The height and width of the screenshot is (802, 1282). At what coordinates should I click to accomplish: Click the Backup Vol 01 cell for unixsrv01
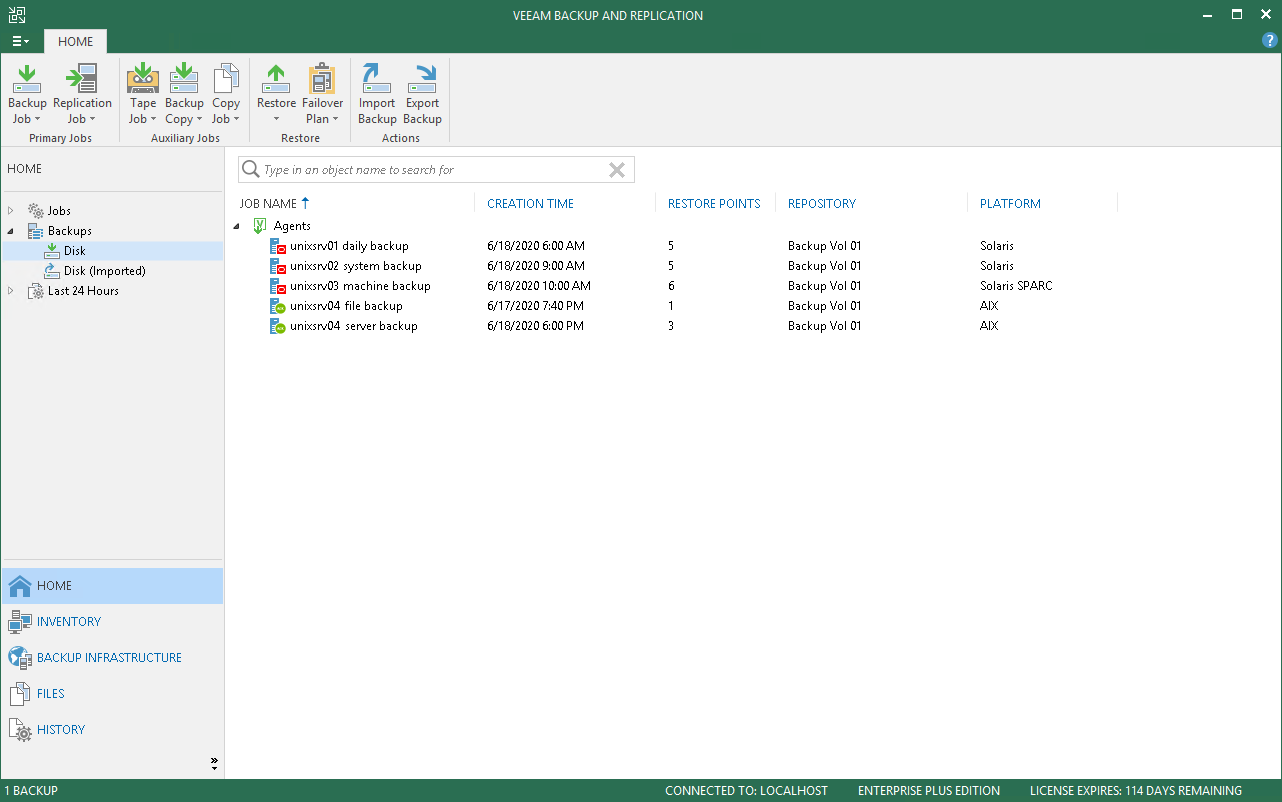[824, 246]
